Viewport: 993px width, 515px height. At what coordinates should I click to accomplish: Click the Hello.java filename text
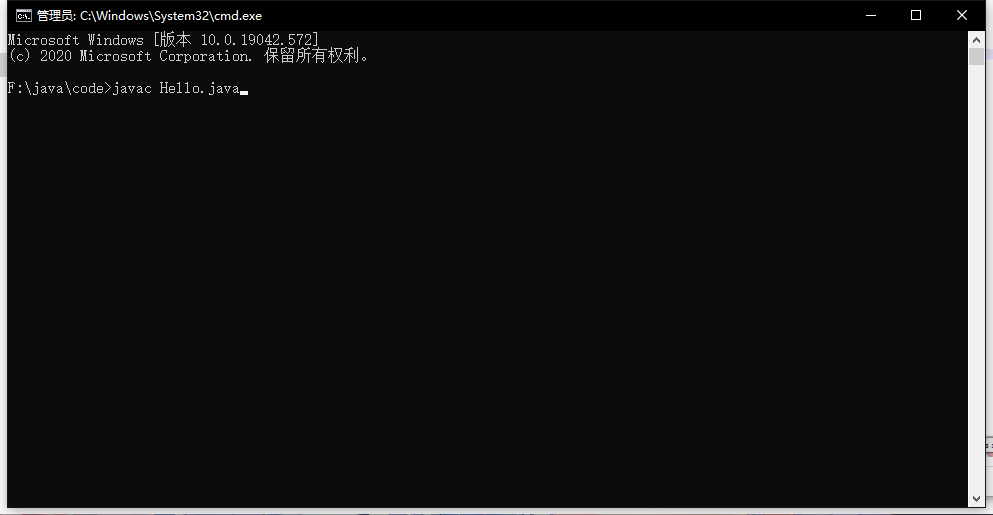click(199, 89)
